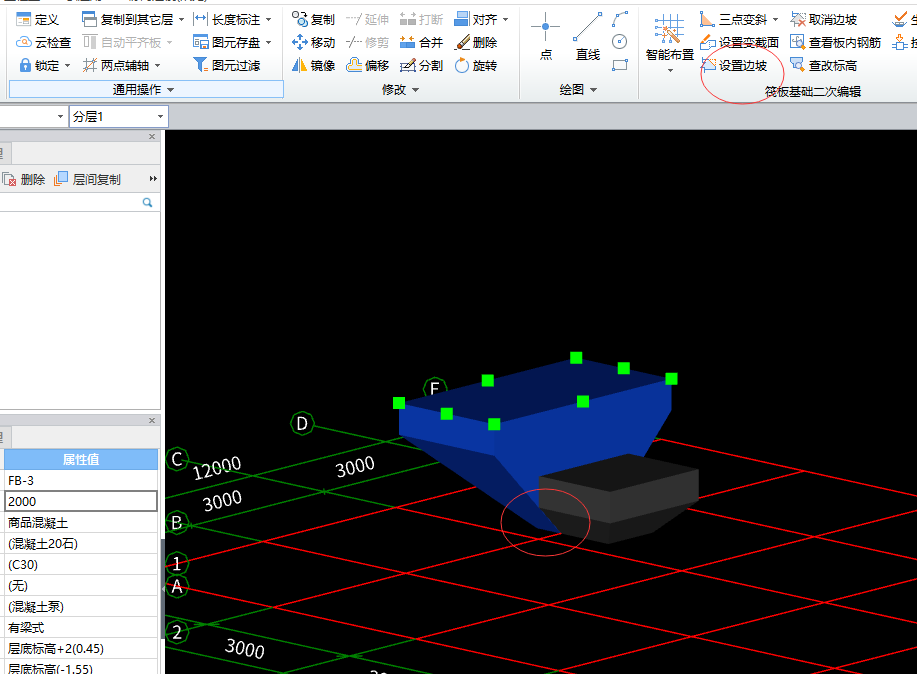Image resolution: width=917 pixels, height=674 pixels.
Task: Choose the rectangle drawing tool icon
Action: [620, 64]
